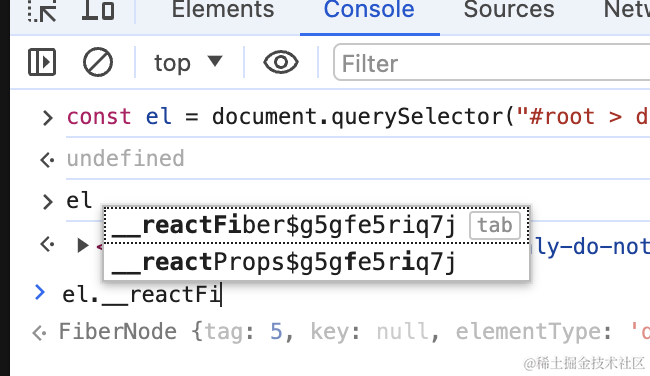Open the top context dropdown
Screen dimensions: 650x376
click(188, 63)
